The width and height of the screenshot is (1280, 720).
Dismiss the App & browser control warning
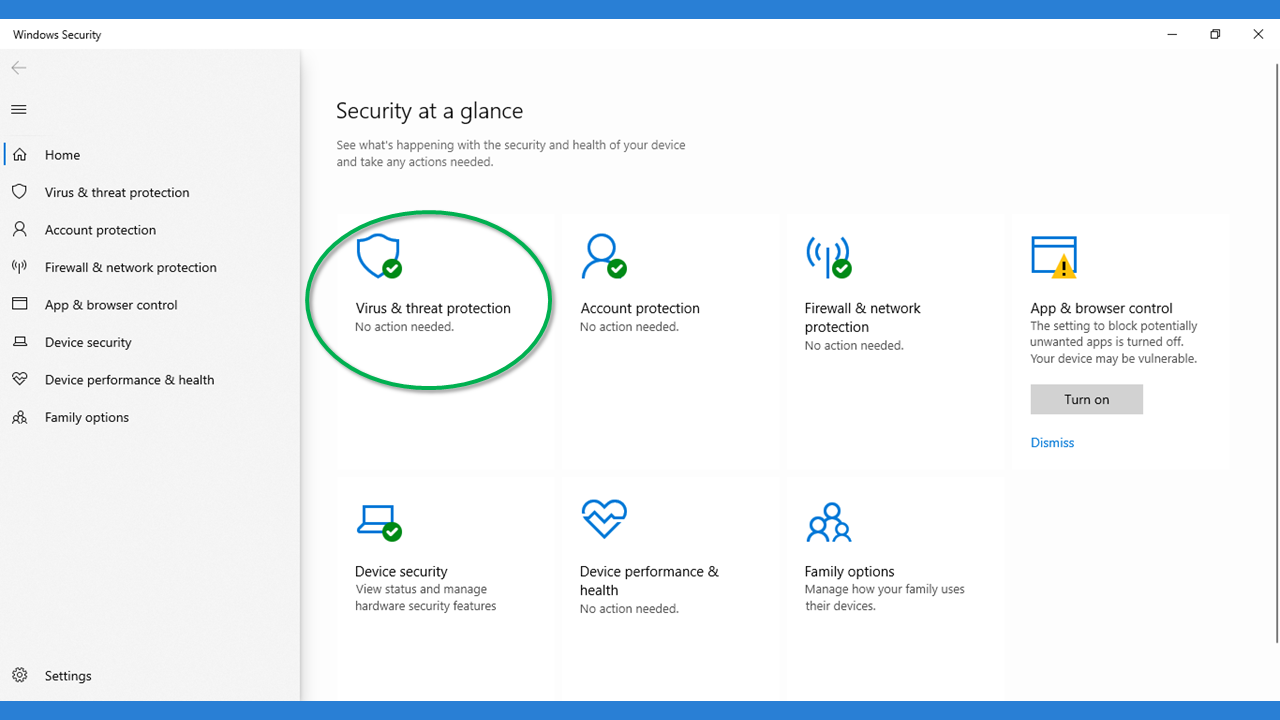(1052, 442)
